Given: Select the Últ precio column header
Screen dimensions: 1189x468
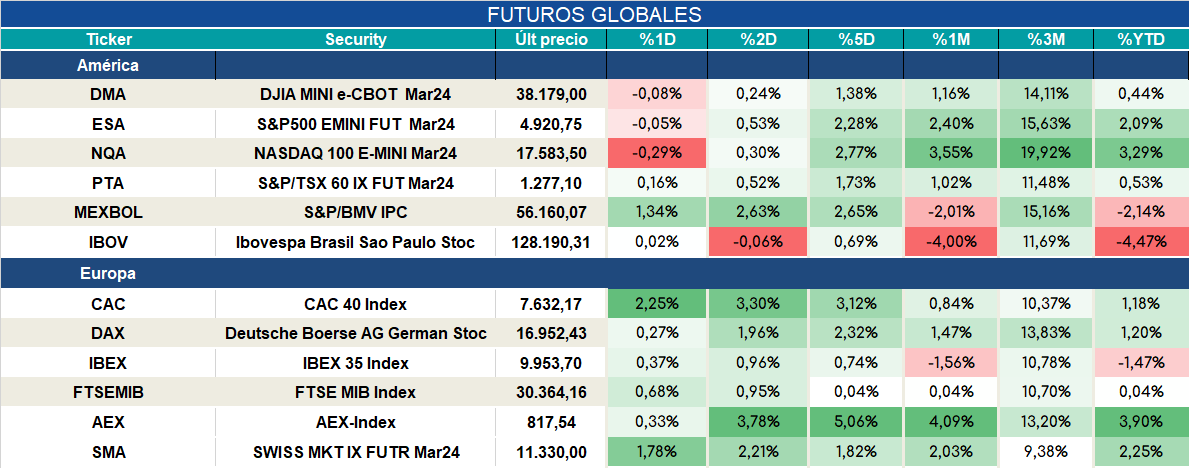Looking at the screenshot, I should pos(551,40).
